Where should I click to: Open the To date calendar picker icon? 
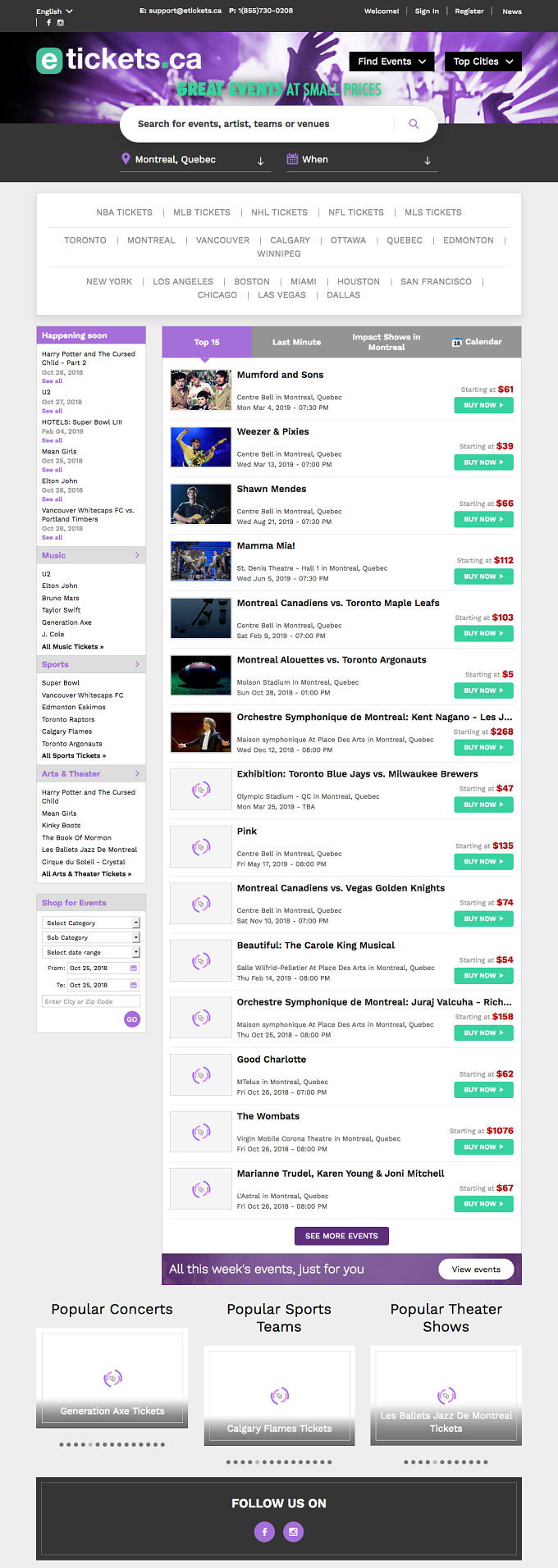[x=134, y=985]
